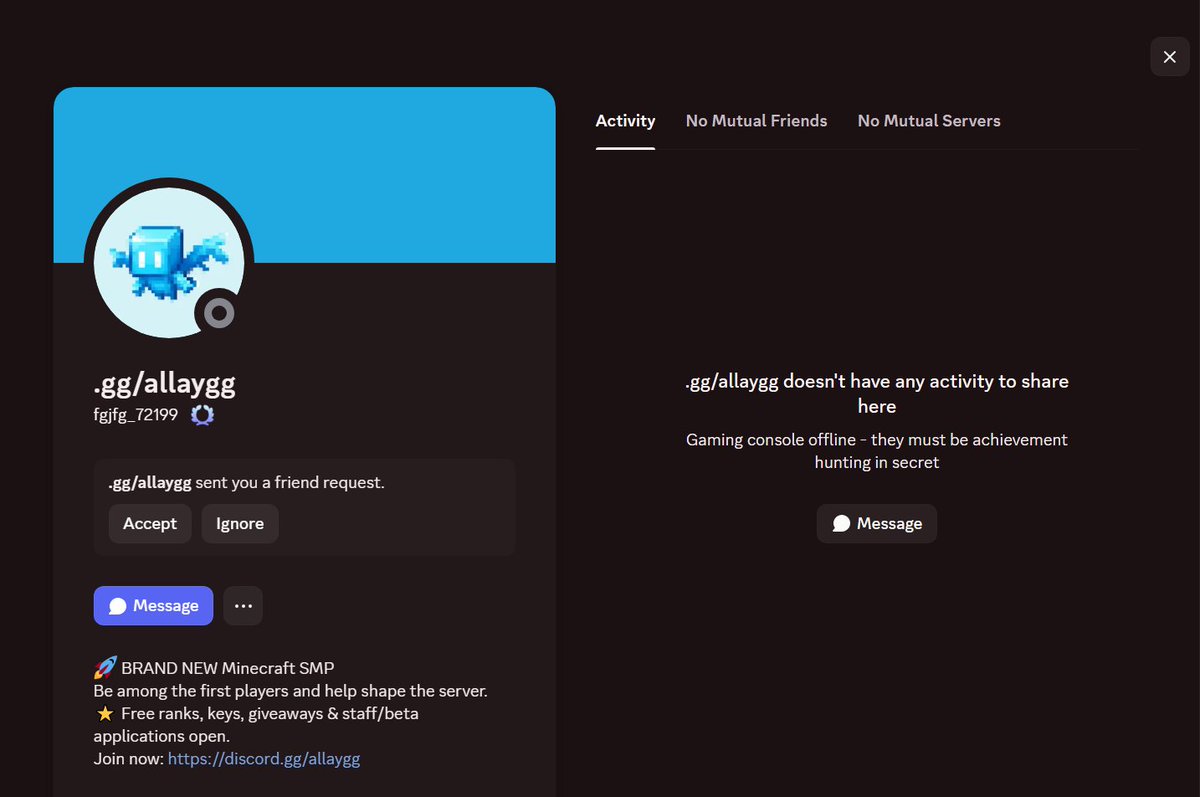Viewport: 1200px width, 797px height.
Task: Click the 'Be among the first players' bio line
Action: pos(291,691)
